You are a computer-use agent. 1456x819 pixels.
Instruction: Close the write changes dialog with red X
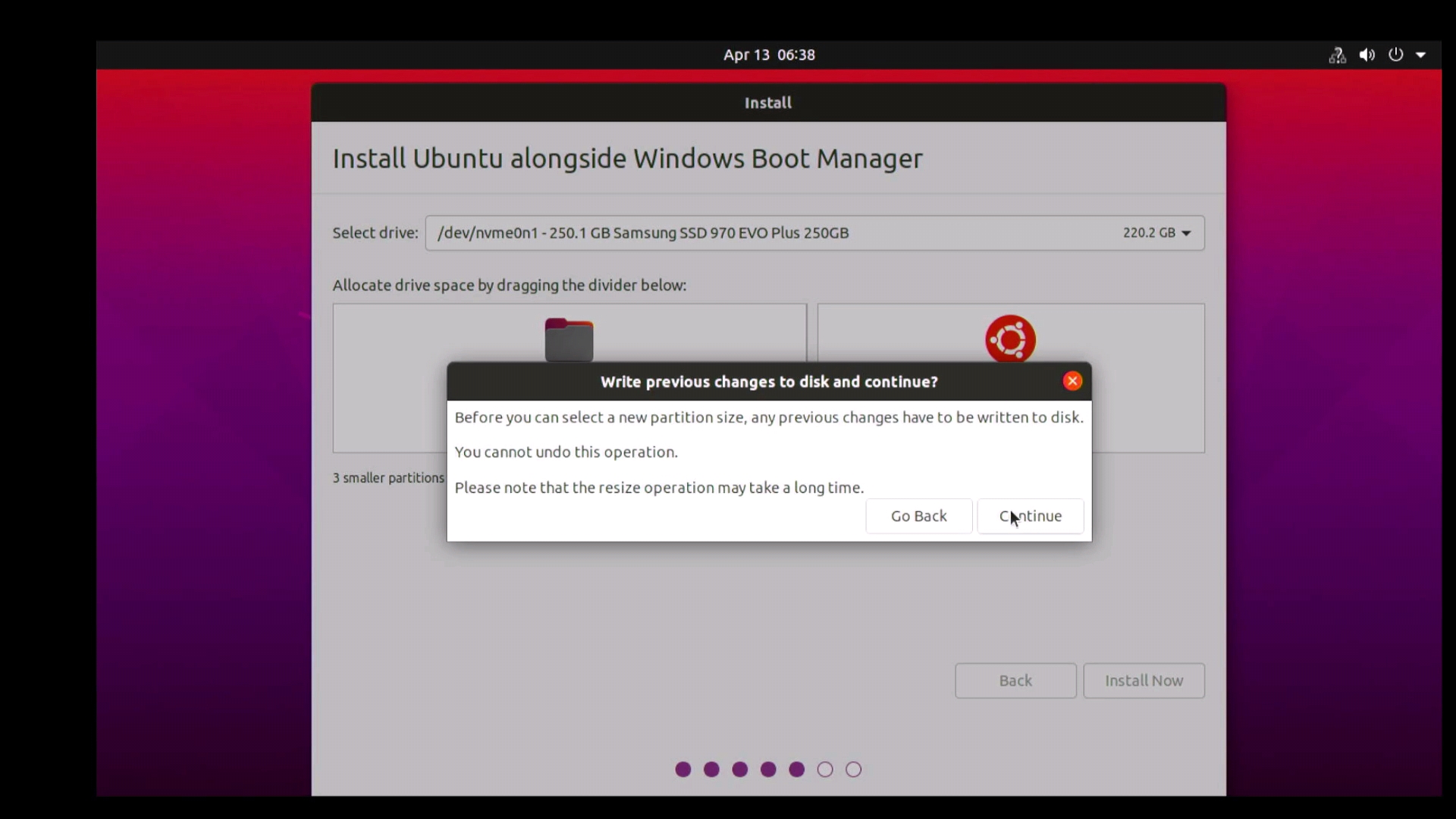point(1072,381)
